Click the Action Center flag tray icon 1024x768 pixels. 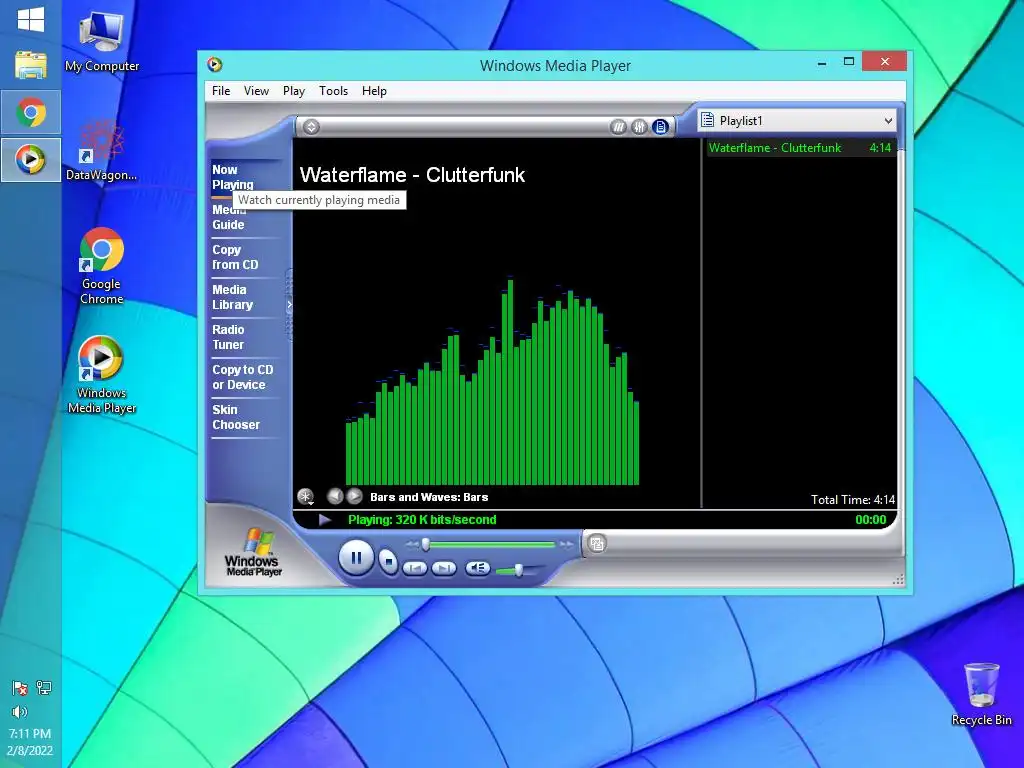coord(20,688)
